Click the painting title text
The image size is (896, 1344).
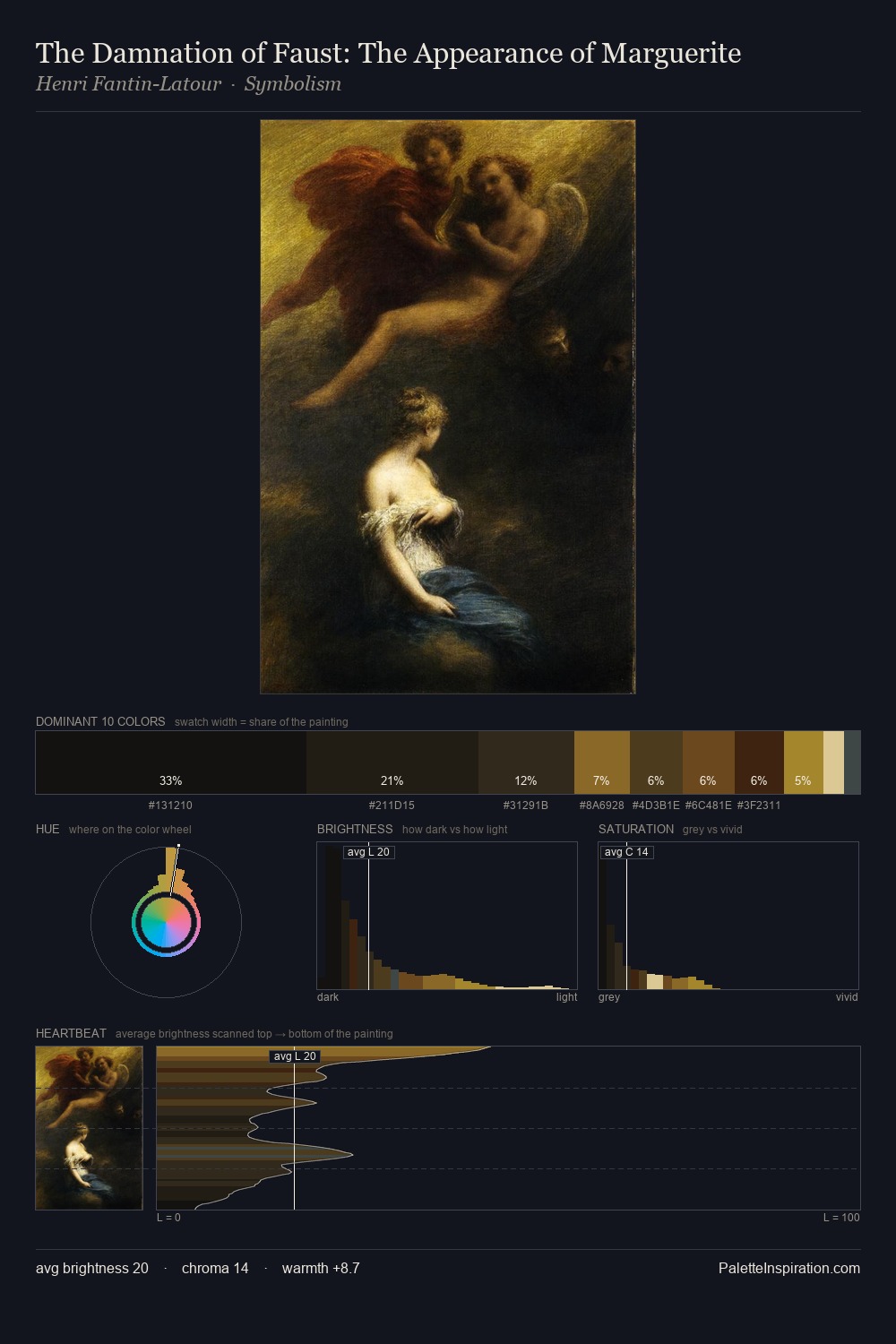click(388, 53)
